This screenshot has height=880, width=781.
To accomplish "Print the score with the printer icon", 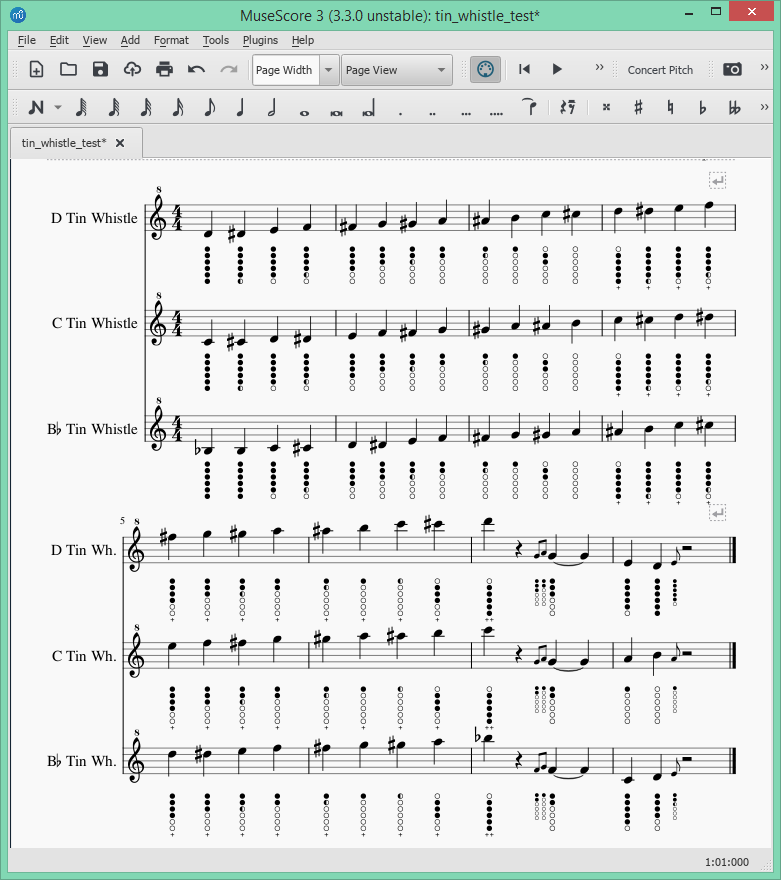I will pyautogui.click(x=164, y=70).
